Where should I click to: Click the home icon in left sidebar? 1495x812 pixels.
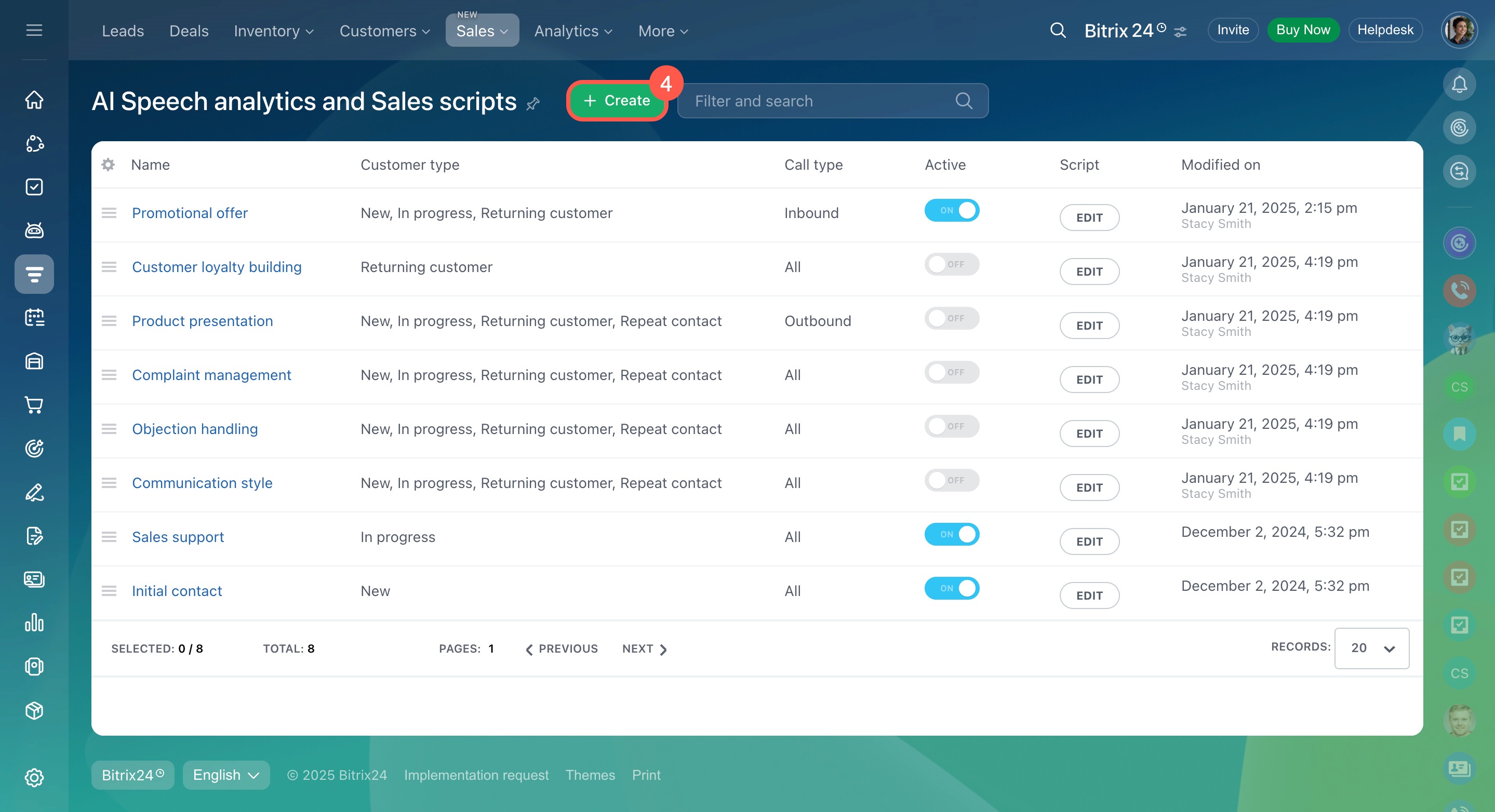click(x=34, y=99)
